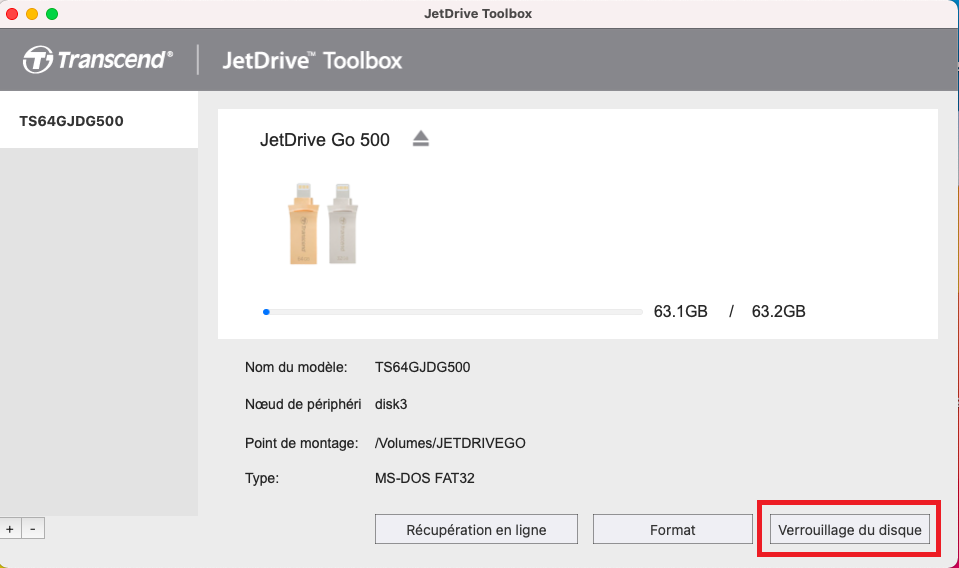This screenshot has height=568, width=959.
Task: Click the MS-DOS FAT32 type value
Action: coord(424,478)
